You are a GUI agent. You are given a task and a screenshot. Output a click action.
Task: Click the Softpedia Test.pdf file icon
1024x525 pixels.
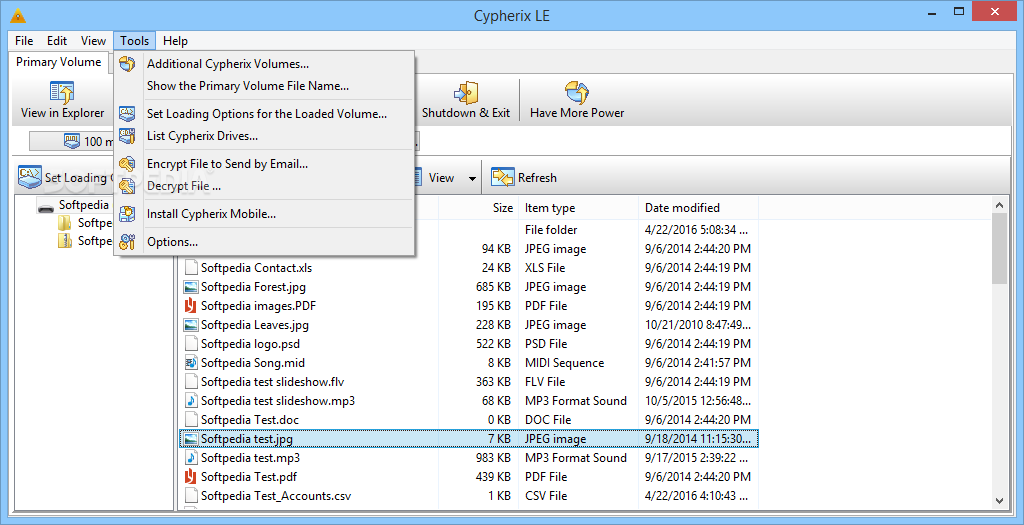pyautogui.click(x=191, y=477)
